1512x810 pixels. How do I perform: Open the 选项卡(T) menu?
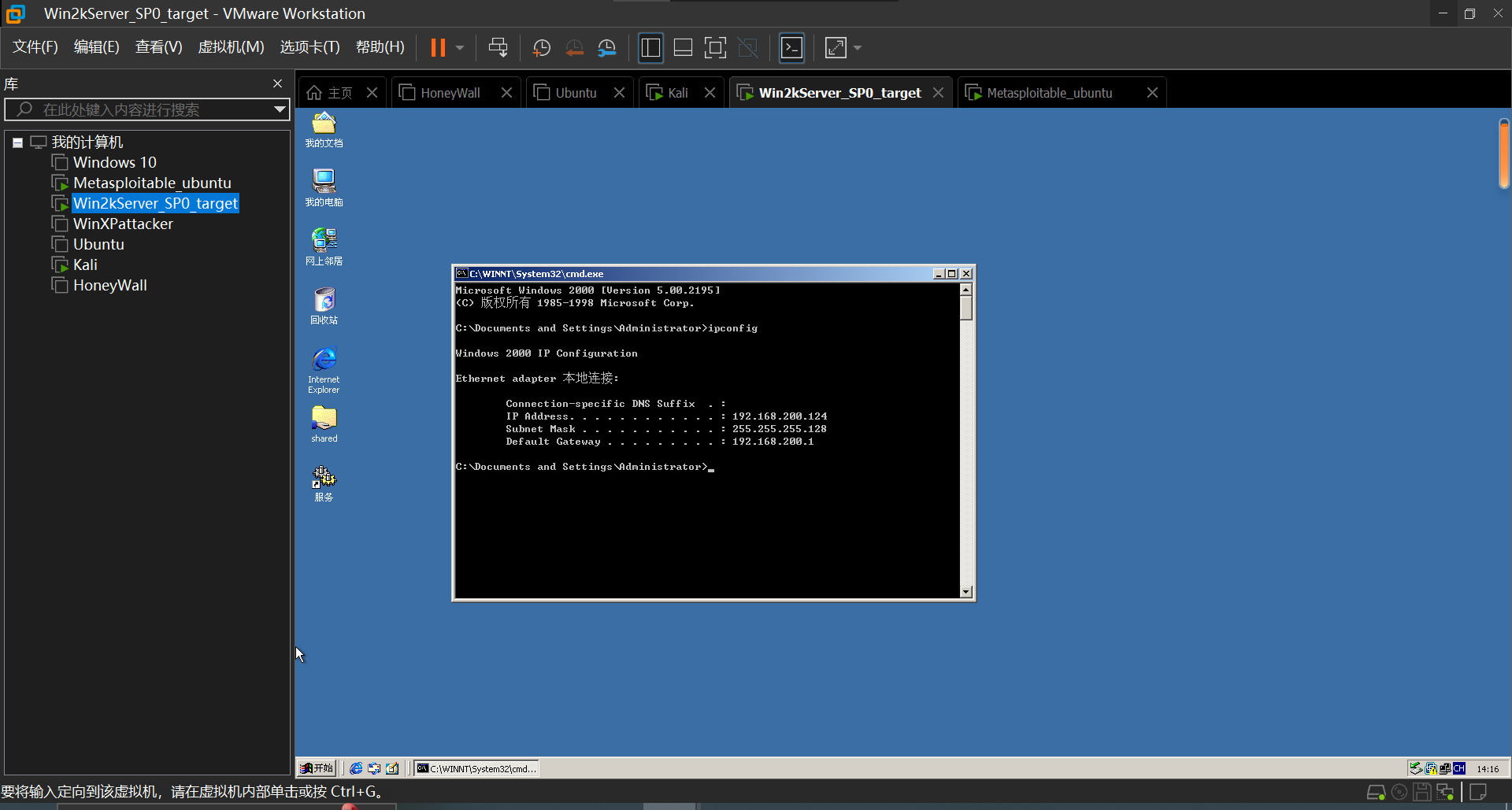(310, 47)
